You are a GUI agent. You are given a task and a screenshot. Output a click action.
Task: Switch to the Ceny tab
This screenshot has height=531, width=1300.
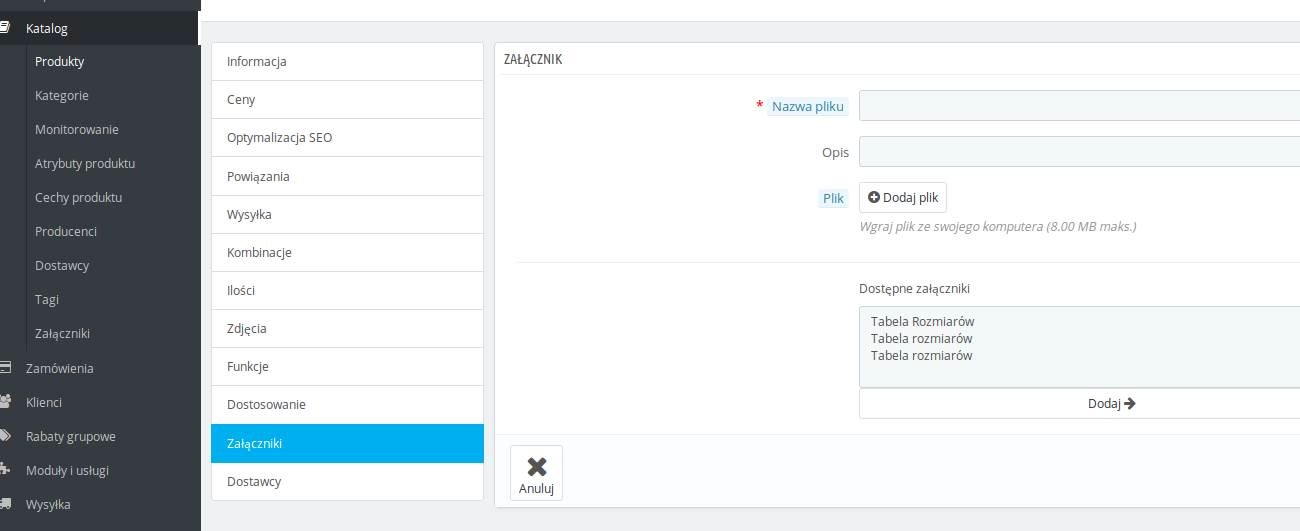coord(347,99)
